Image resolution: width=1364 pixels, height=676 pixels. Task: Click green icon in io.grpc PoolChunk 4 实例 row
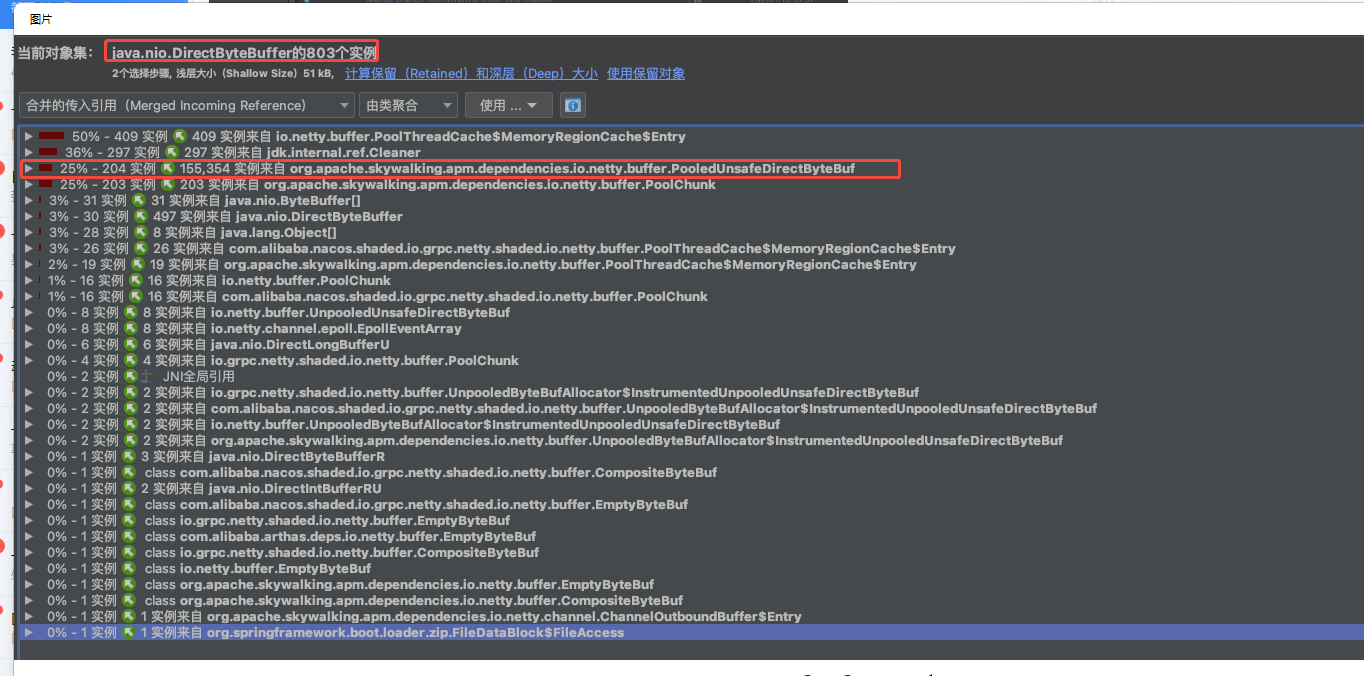(x=131, y=360)
